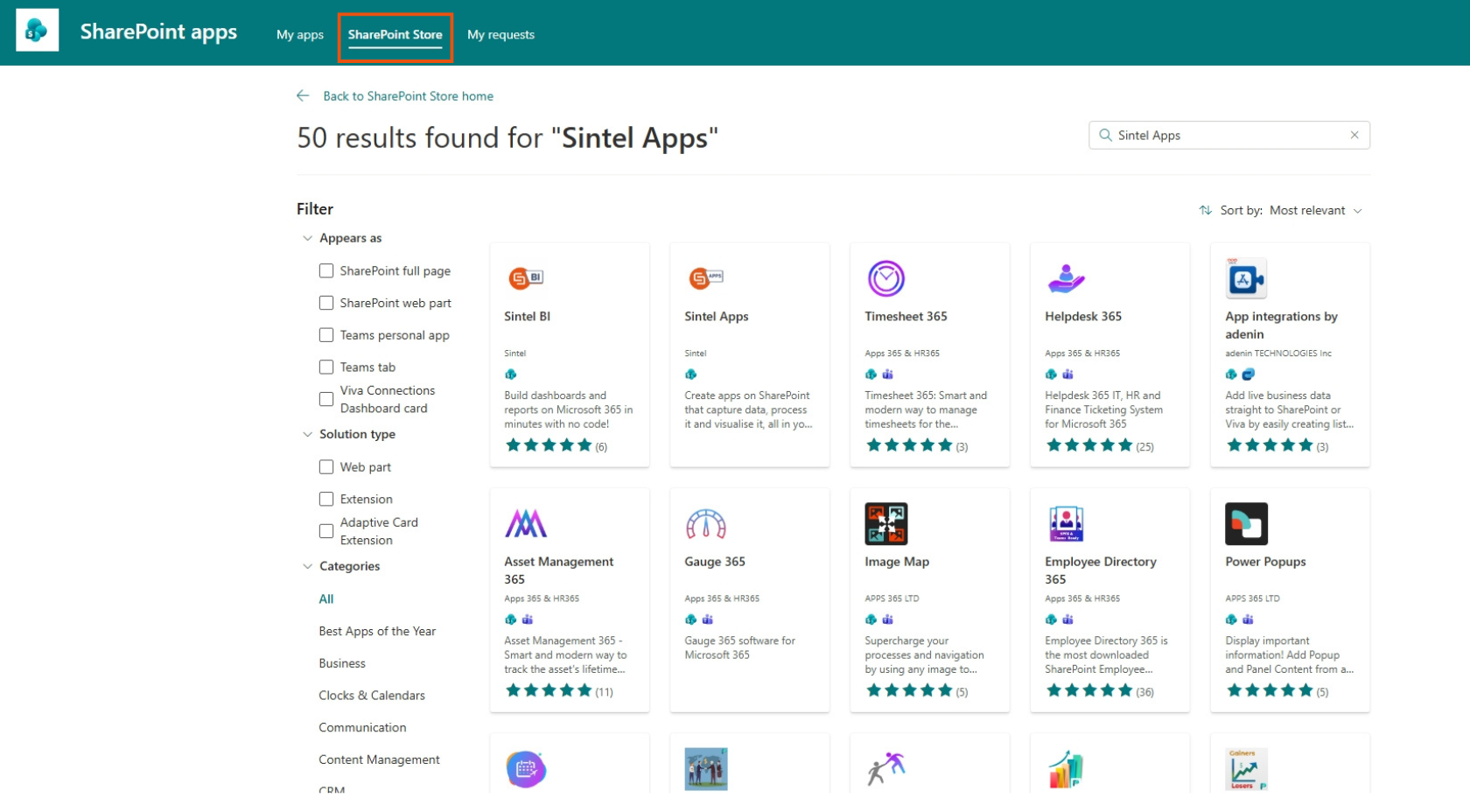
Task: Tick the Web part solution type checkbox
Action: tap(326, 467)
